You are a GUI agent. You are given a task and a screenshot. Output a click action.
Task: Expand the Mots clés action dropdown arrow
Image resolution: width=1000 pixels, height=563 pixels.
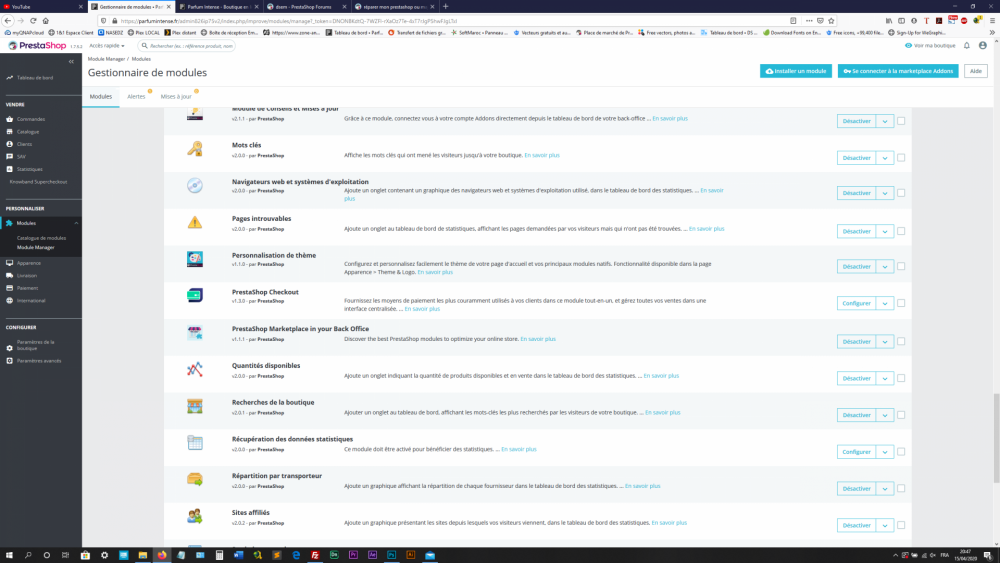(x=885, y=157)
